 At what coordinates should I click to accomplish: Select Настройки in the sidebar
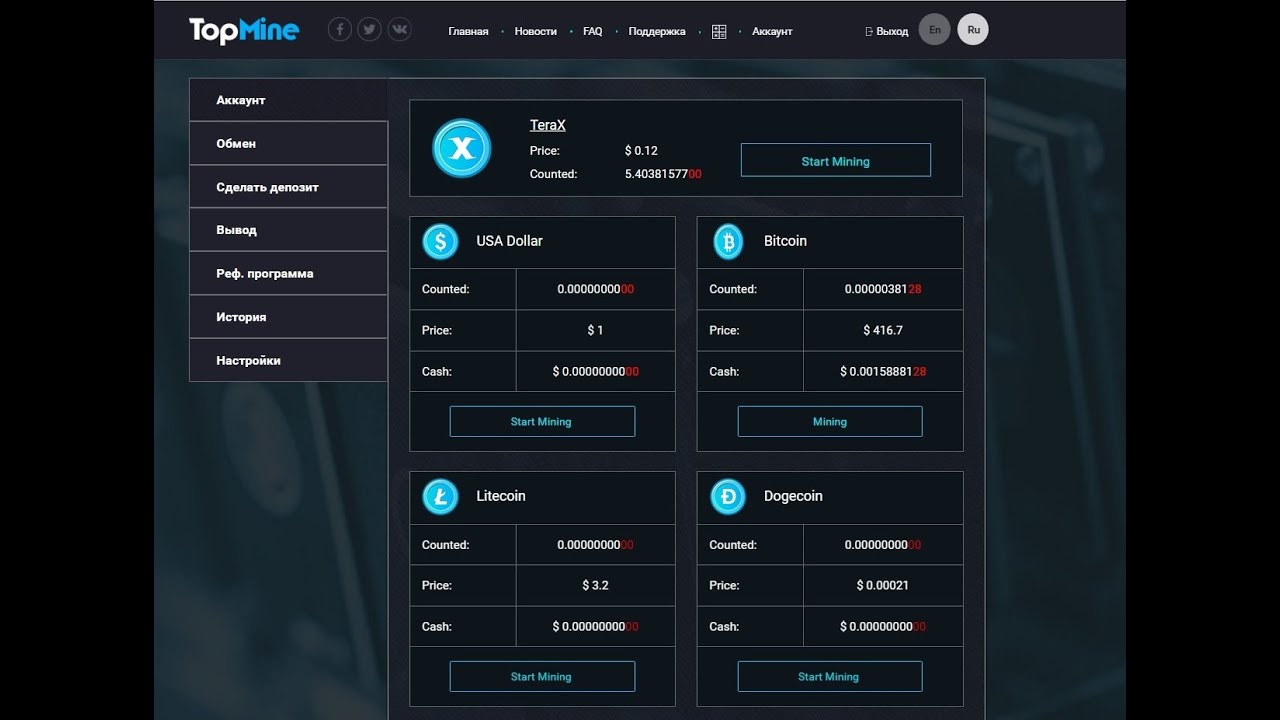coord(288,360)
